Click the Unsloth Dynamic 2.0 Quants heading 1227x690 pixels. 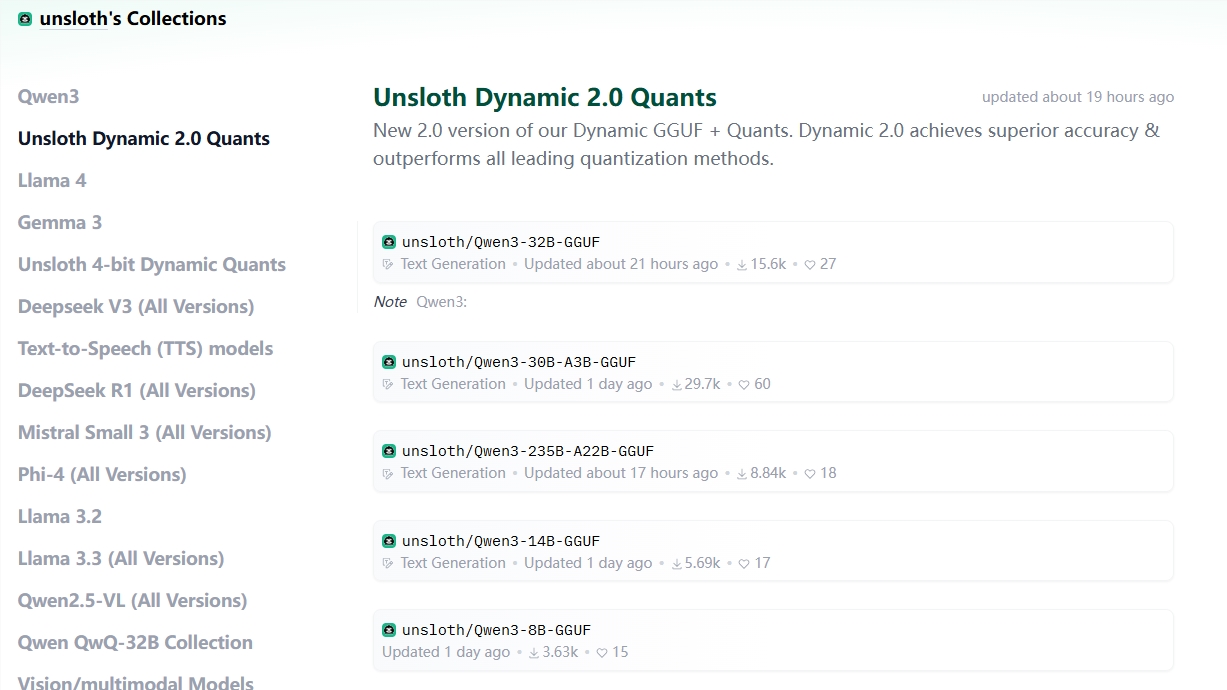pyautogui.click(x=545, y=98)
